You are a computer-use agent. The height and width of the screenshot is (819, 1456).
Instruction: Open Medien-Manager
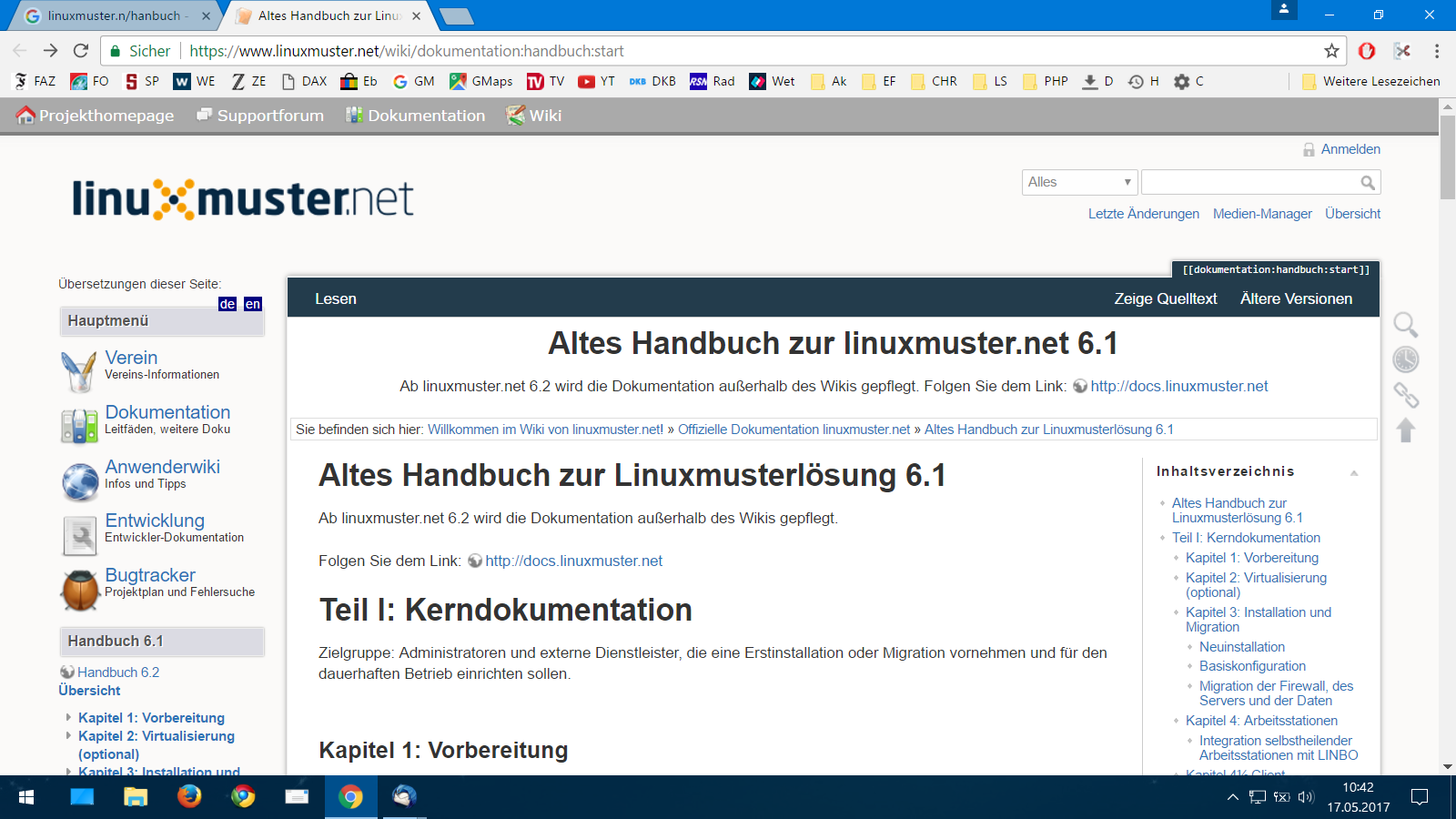point(1262,214)
